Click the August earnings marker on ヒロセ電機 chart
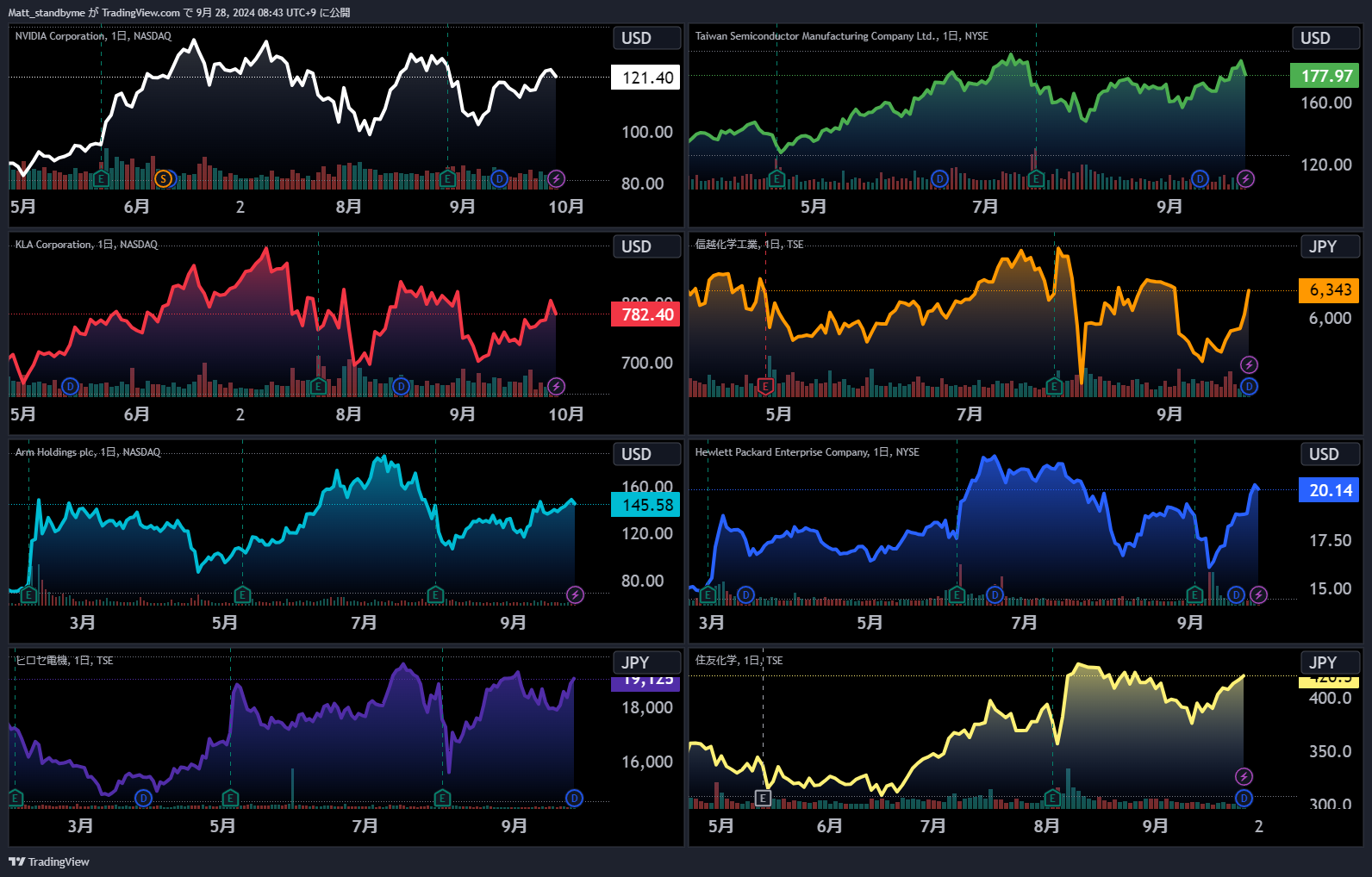This screenshot has width=1372, height=877. pos(442,799)
